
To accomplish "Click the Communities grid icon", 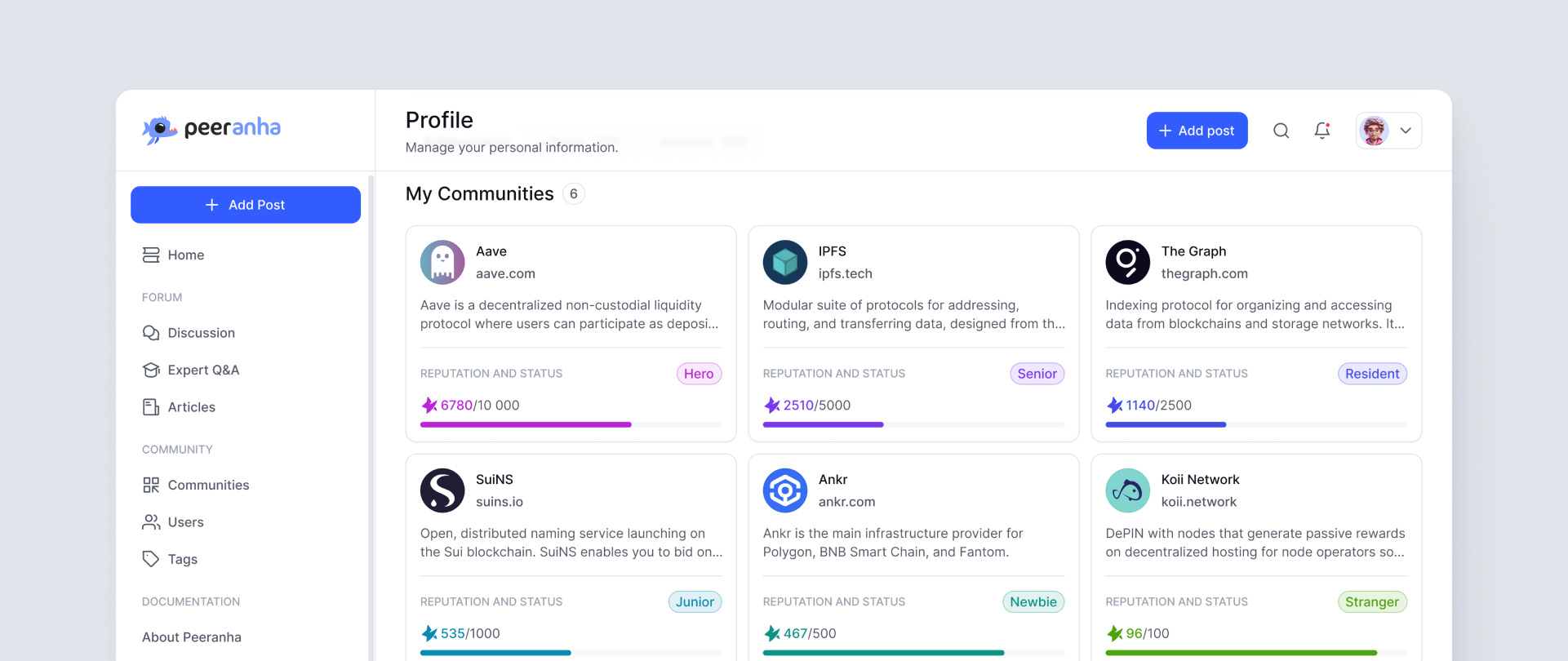I will [x=151, y=485].
